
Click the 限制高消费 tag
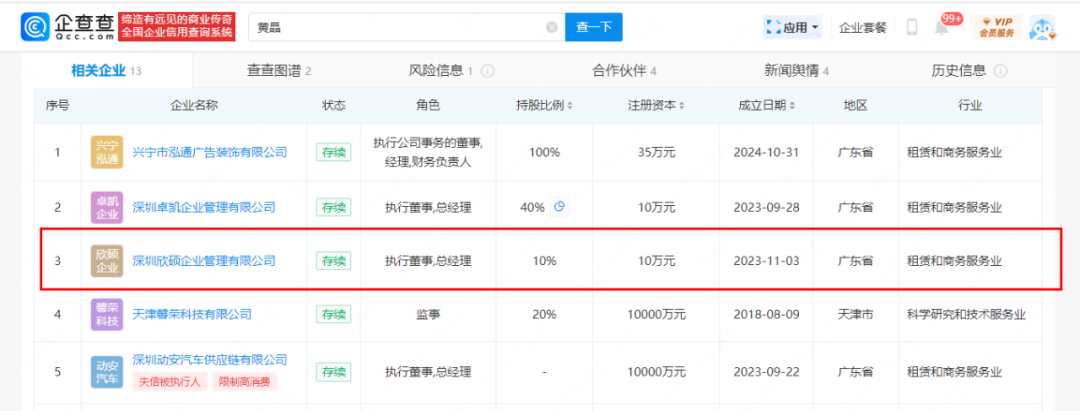coord(244,382)
